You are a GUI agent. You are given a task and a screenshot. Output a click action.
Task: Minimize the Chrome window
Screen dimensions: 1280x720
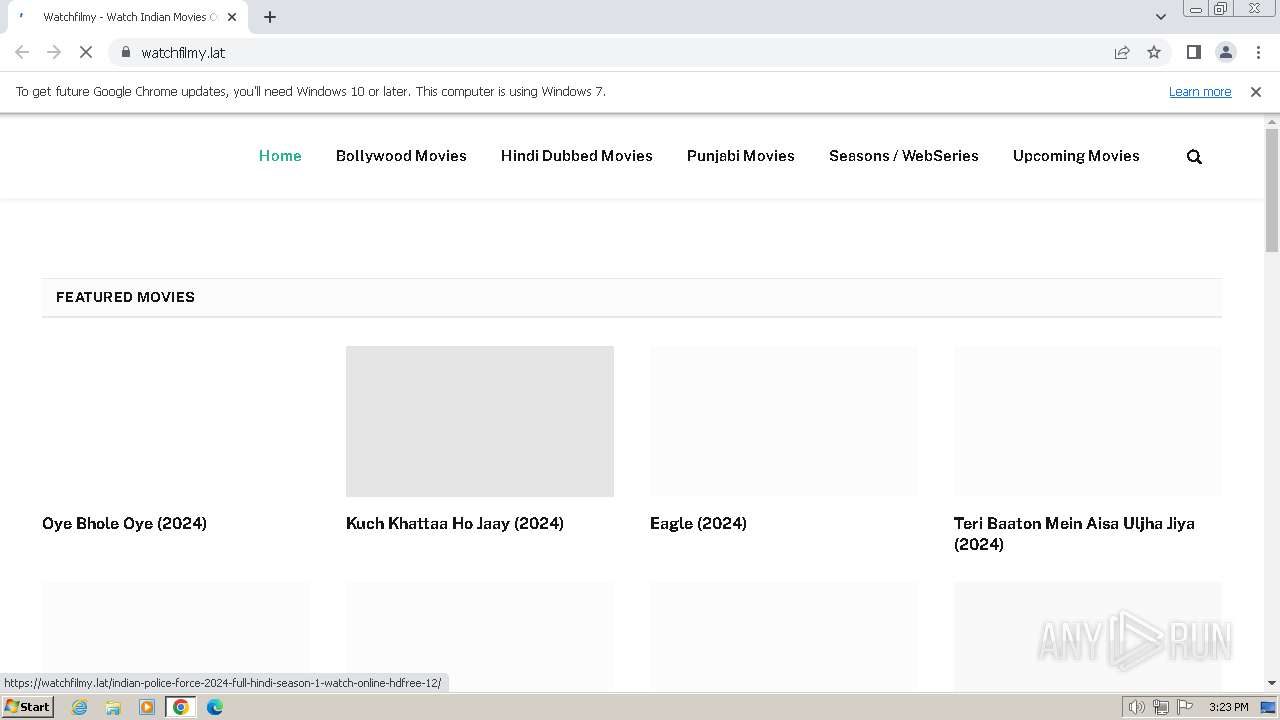1195,9
